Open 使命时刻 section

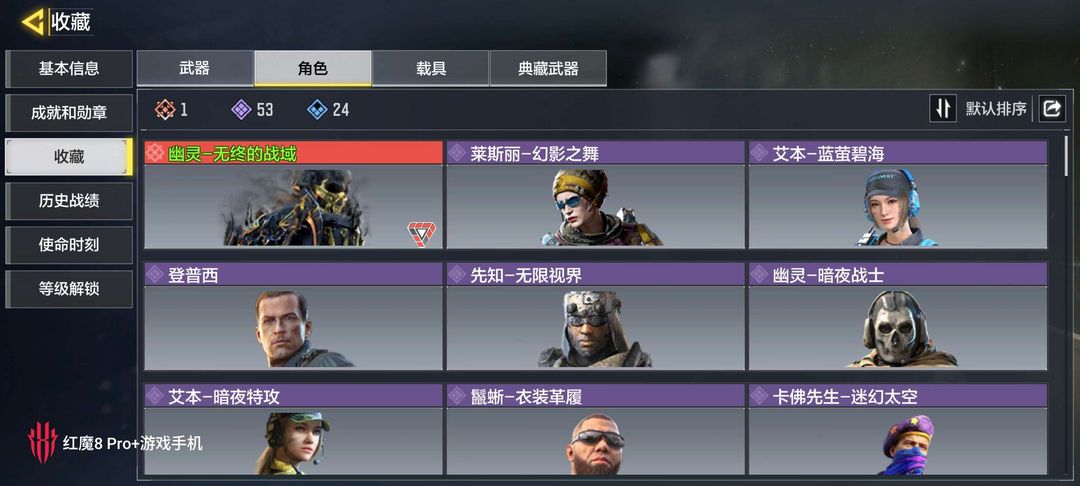coord(69,245)
